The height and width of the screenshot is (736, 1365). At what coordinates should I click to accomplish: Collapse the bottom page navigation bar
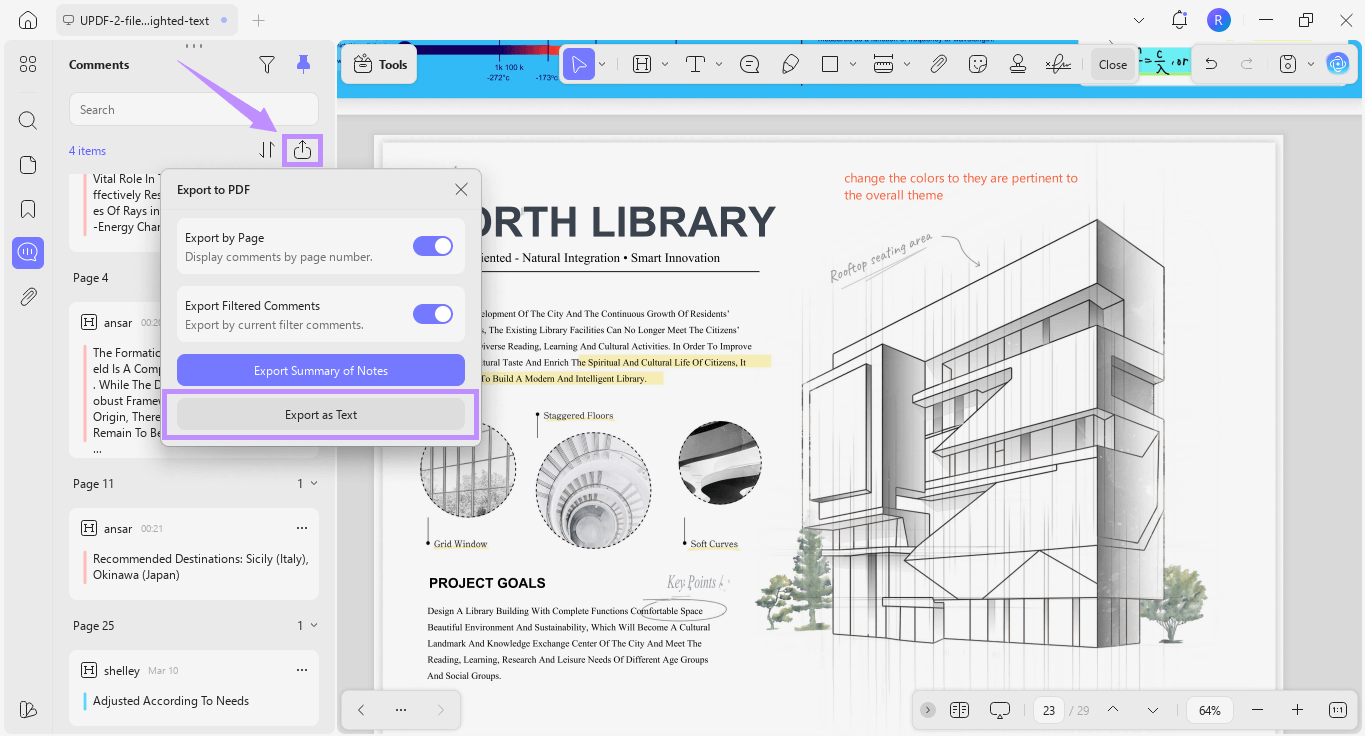tap(928, 710)
